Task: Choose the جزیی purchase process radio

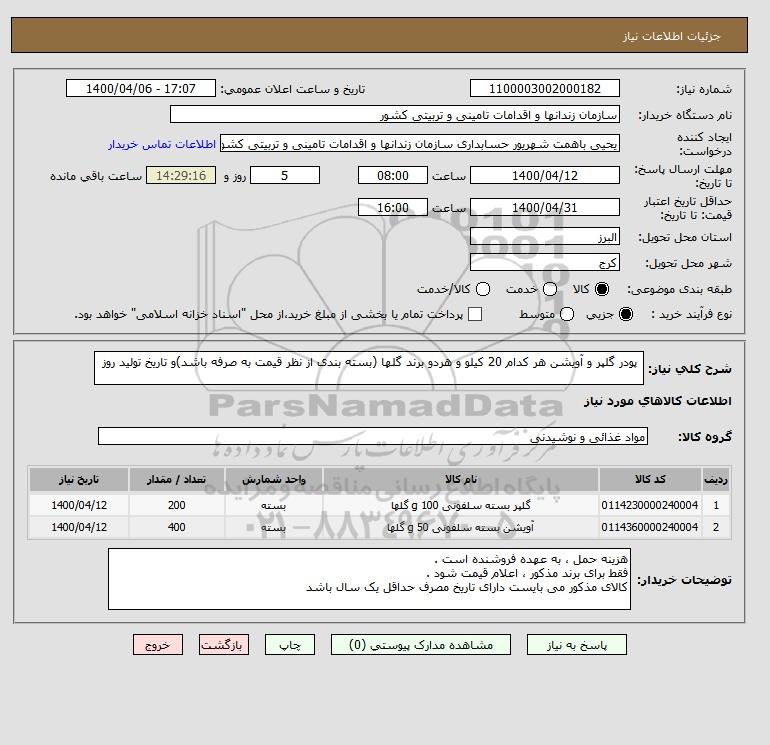Action: click(x=626, y=314)
